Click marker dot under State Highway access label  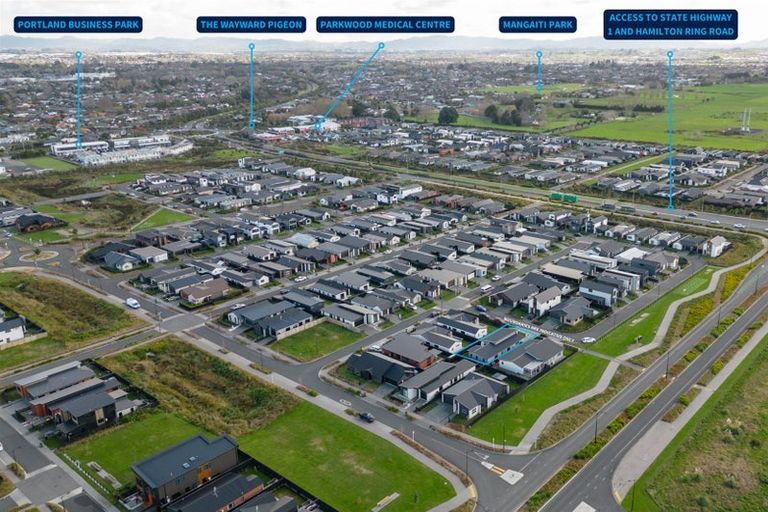670,54
